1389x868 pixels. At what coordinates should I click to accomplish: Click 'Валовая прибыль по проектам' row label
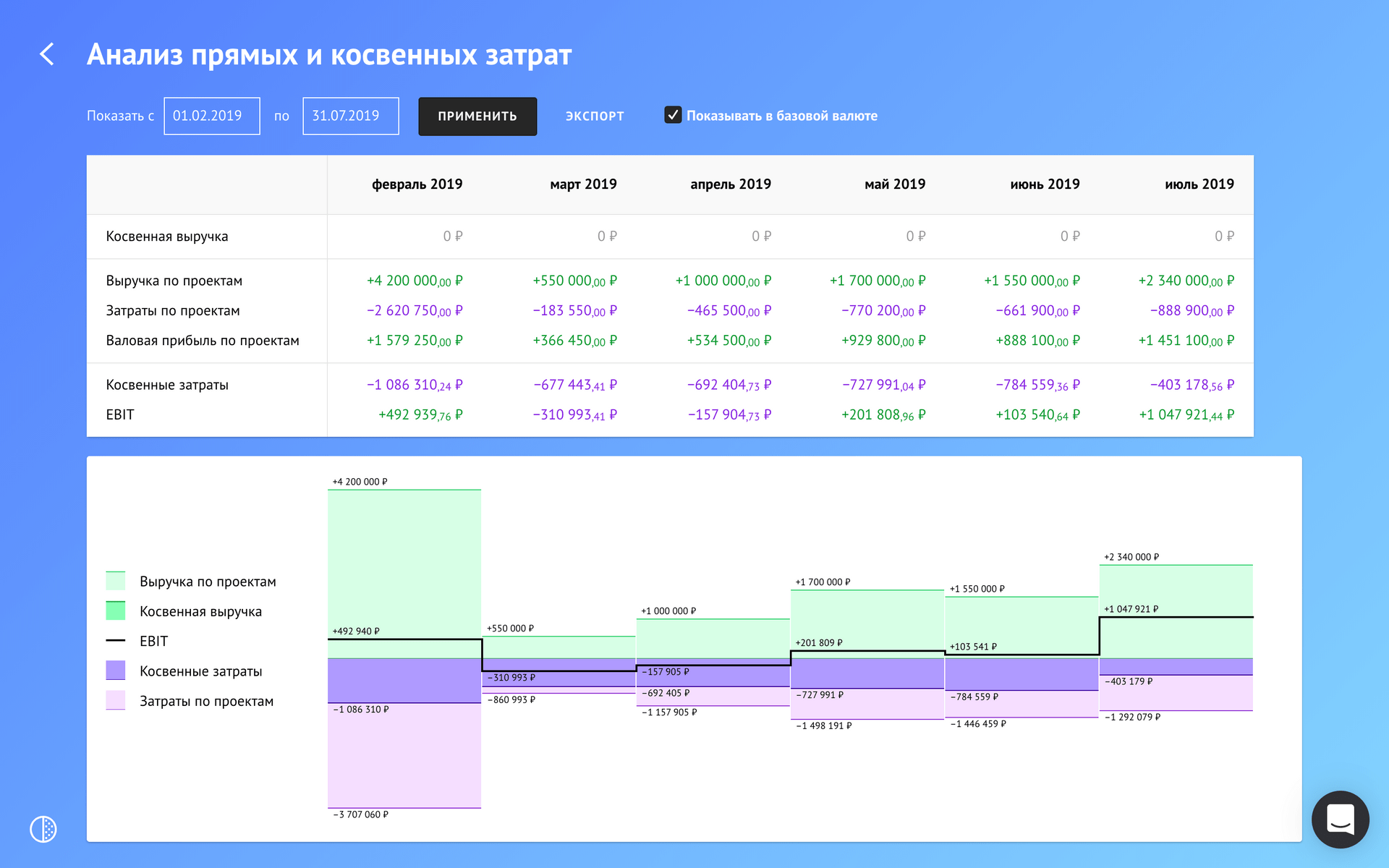click(x=203, y=341)
